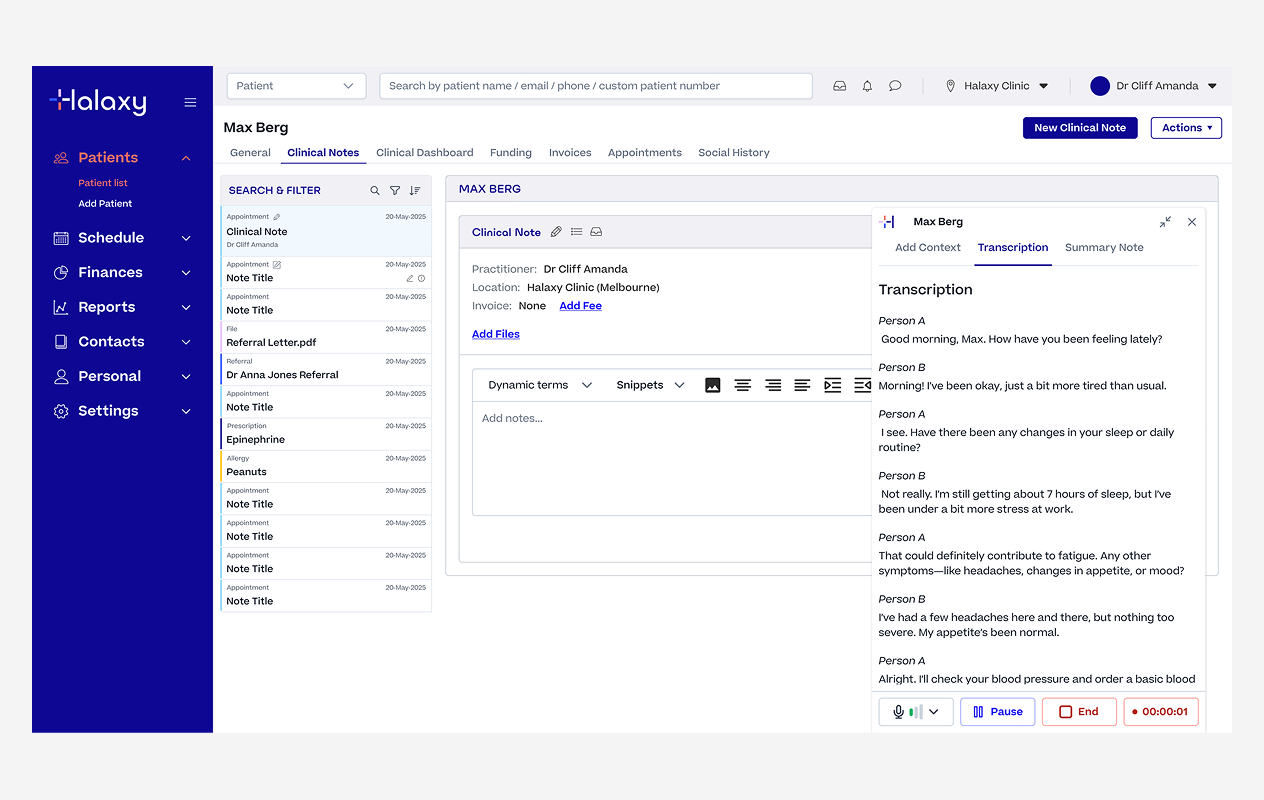
Task: Apply right alignment in the editor toolbar
Action: click(772, 385)
